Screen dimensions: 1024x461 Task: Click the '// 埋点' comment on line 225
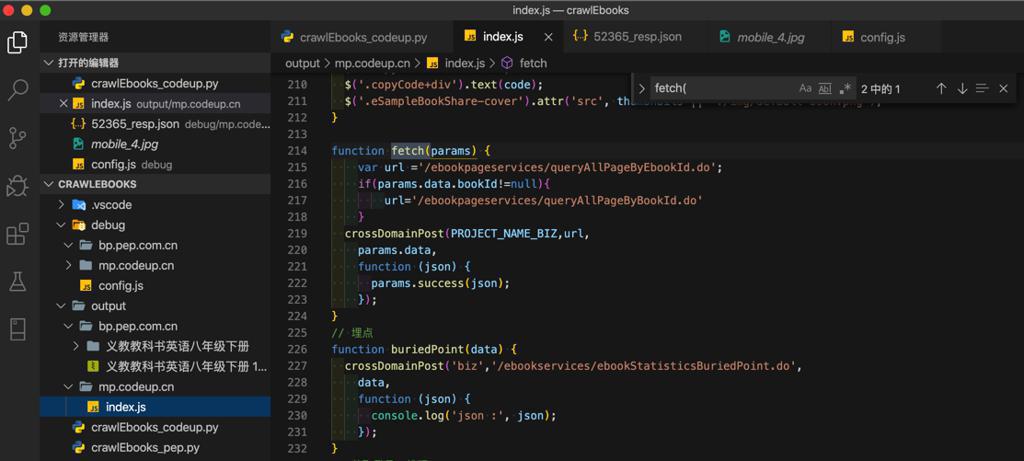point(352,333)
